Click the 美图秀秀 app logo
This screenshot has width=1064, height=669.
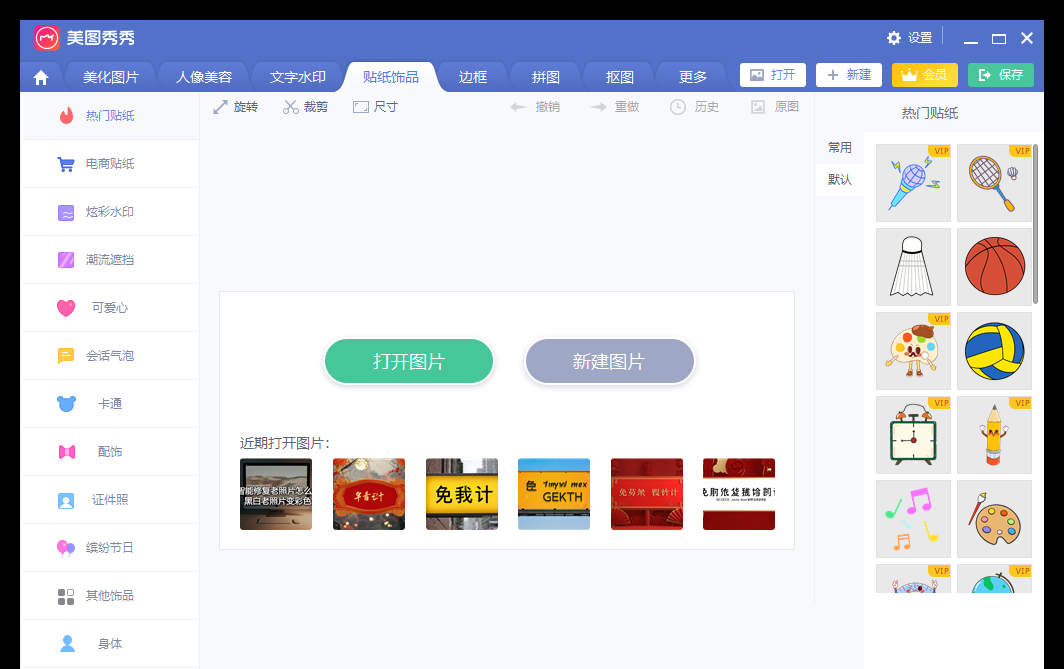(x=47, y=38)
